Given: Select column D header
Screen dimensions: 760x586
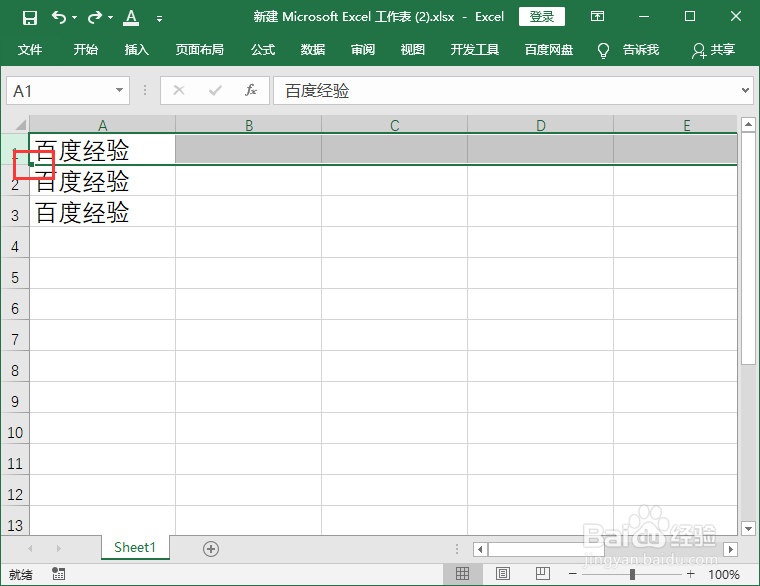Looking at the screenshot, I should [x=540, y=125].
